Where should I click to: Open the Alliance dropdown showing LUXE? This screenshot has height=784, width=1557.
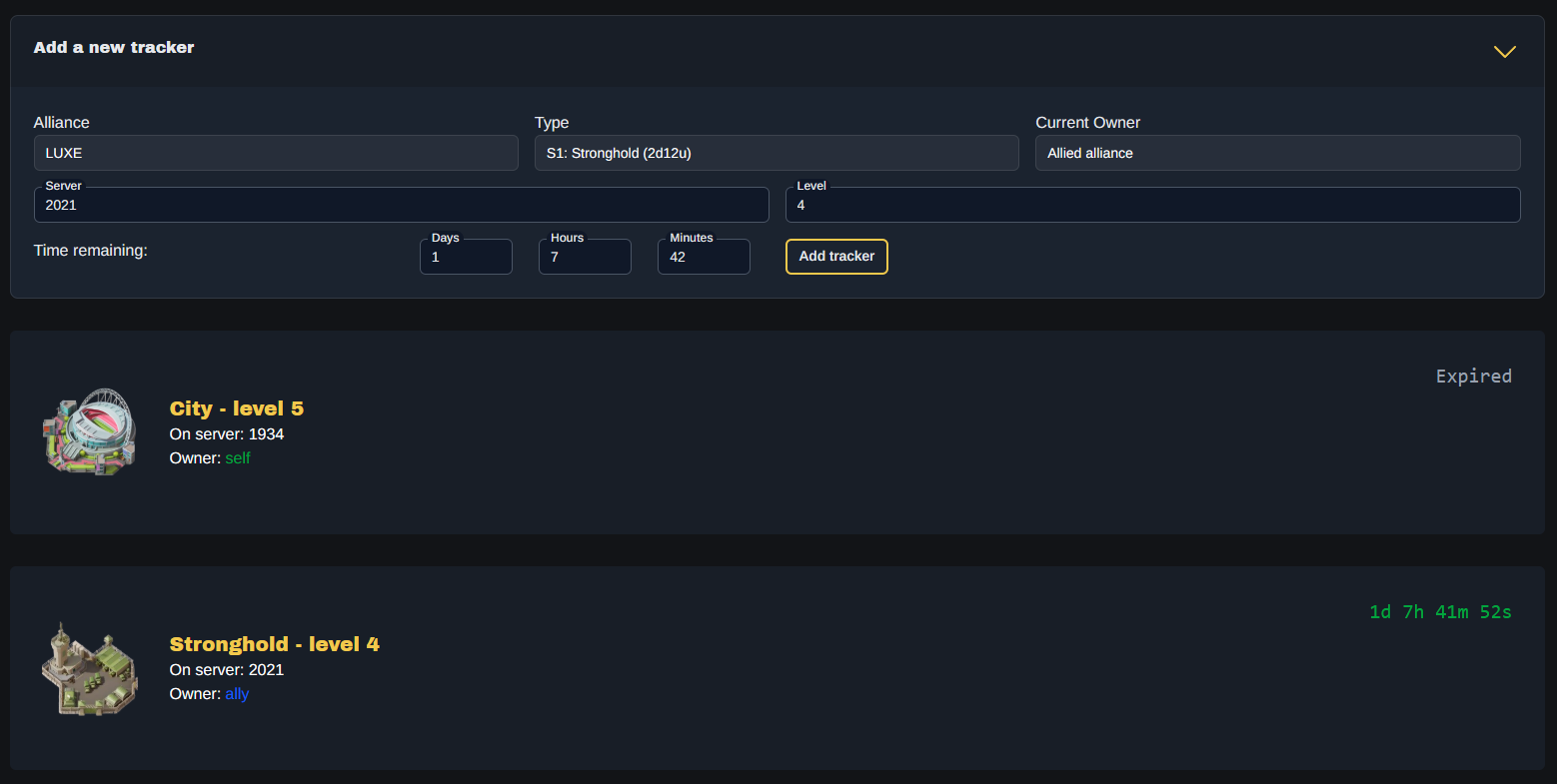pos(276,153)
